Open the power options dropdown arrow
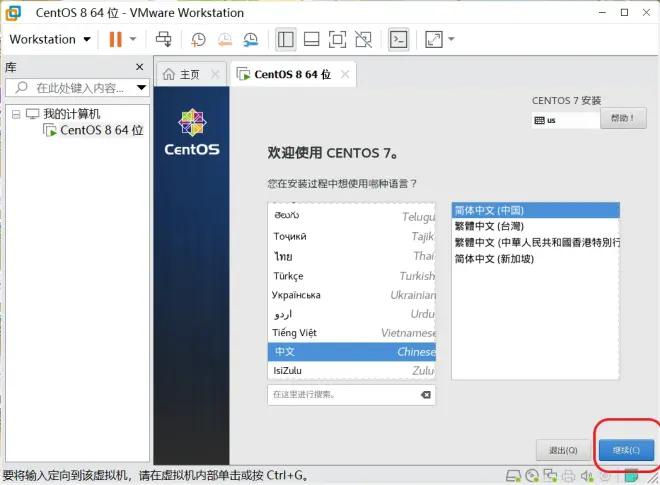 click(x=133, y=39)
